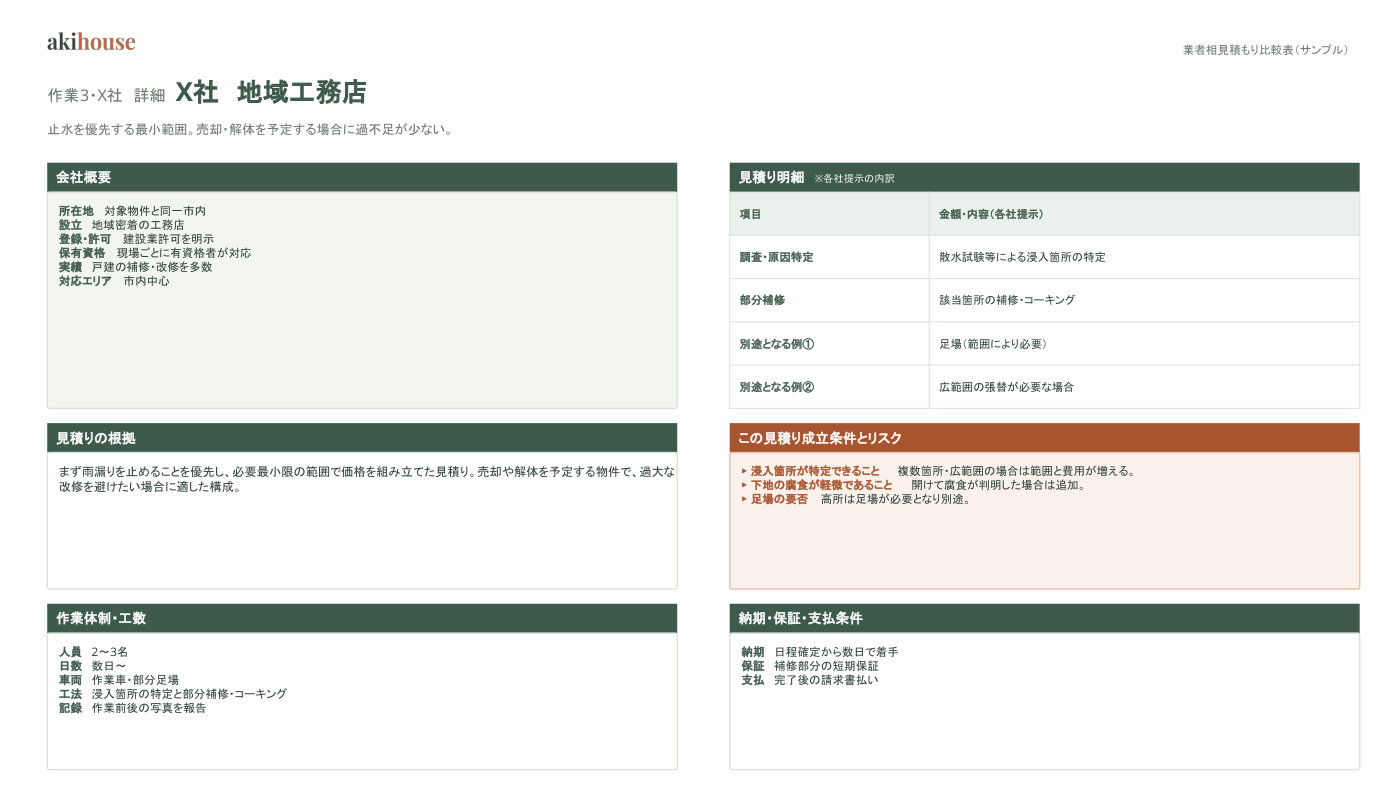Click the '作業体制・工数' section header

362,618
